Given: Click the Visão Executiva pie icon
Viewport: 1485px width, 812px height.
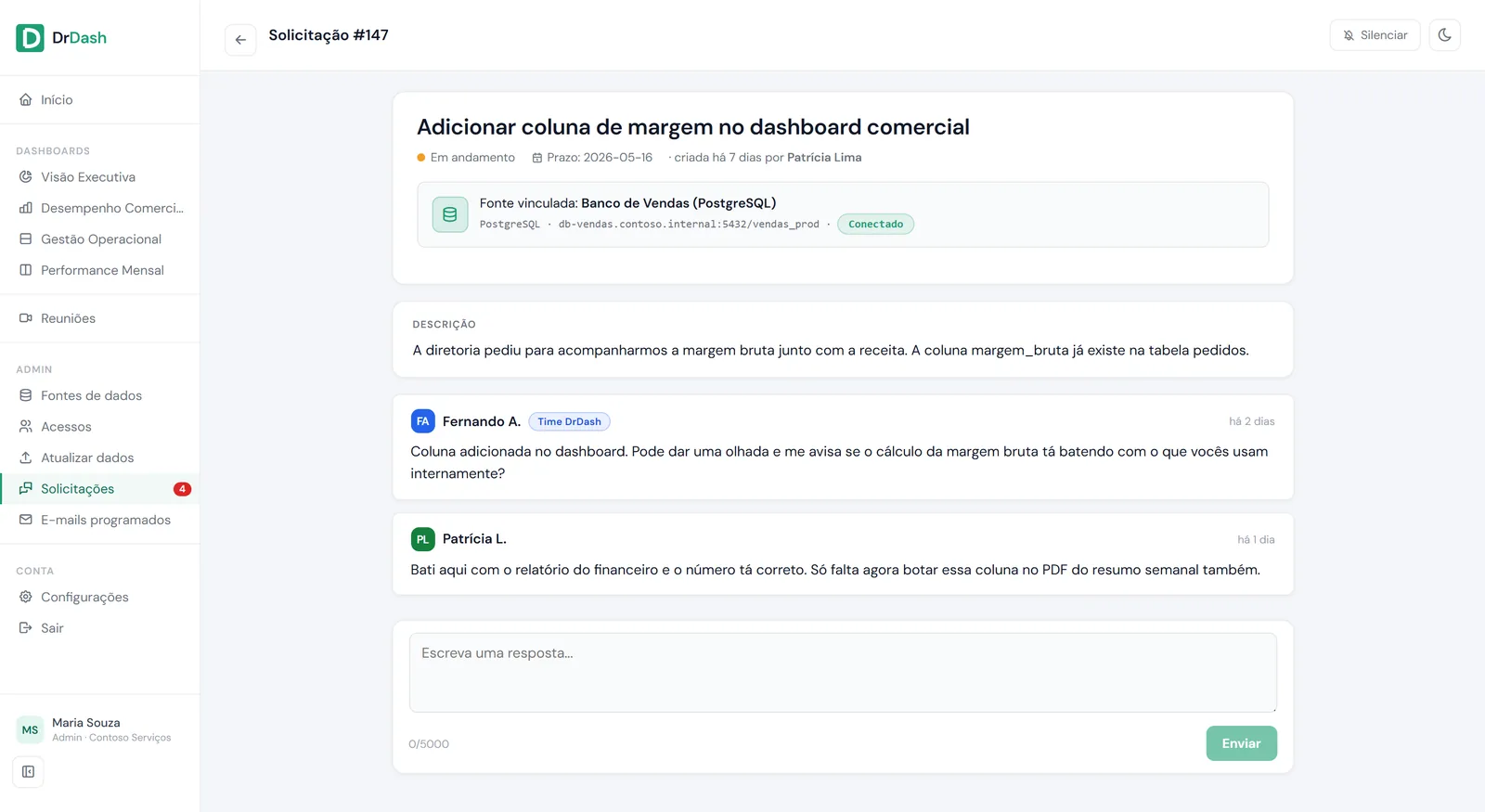Looking at the screenshot, I should coord(26,177).
